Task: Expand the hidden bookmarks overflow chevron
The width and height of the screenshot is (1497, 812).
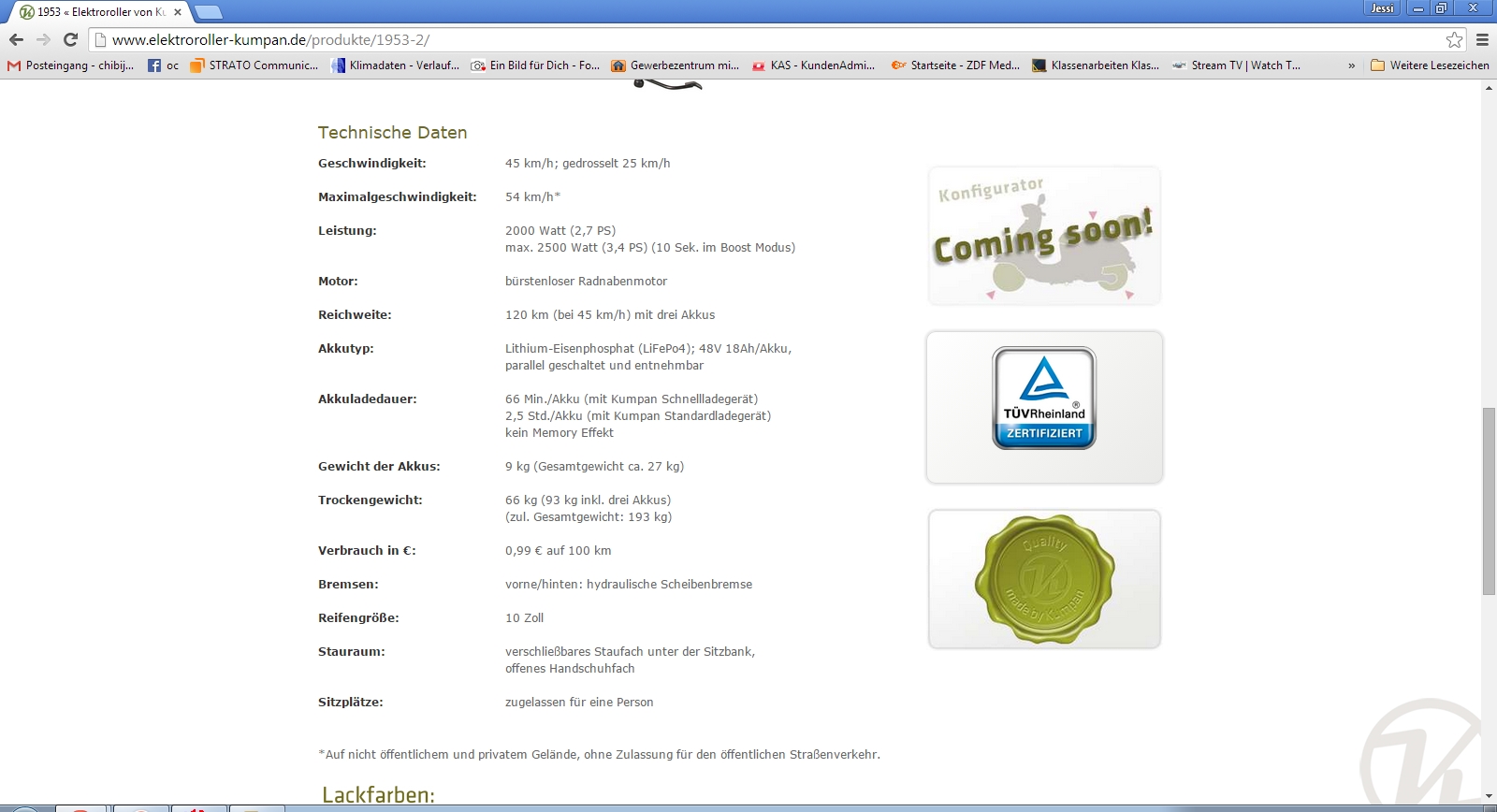Action: pos(1351,65)
